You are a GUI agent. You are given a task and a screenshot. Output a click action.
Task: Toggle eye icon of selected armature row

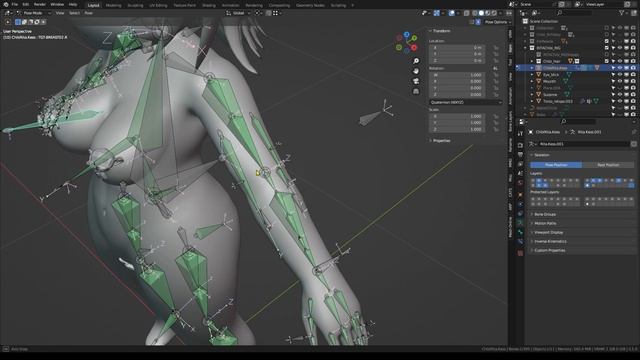pos(620,68)
